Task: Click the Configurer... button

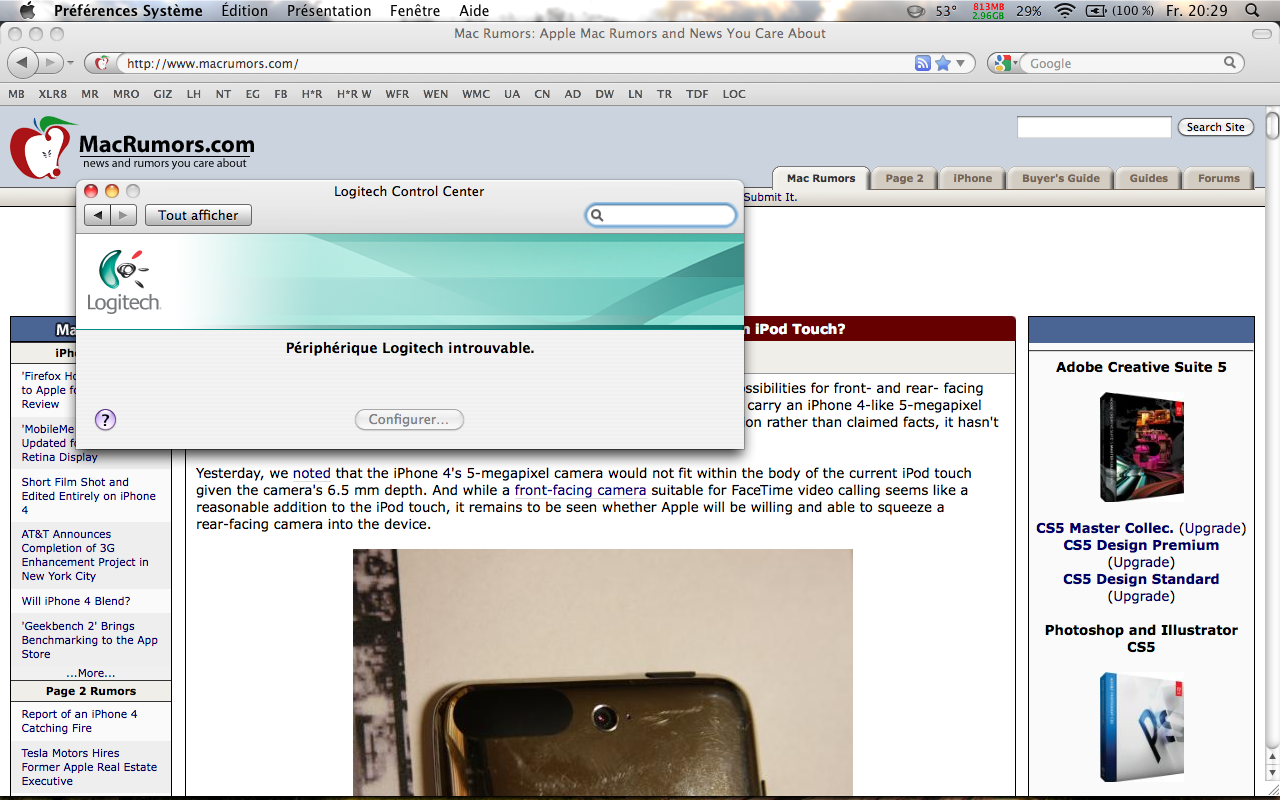Action: (409, 419)
